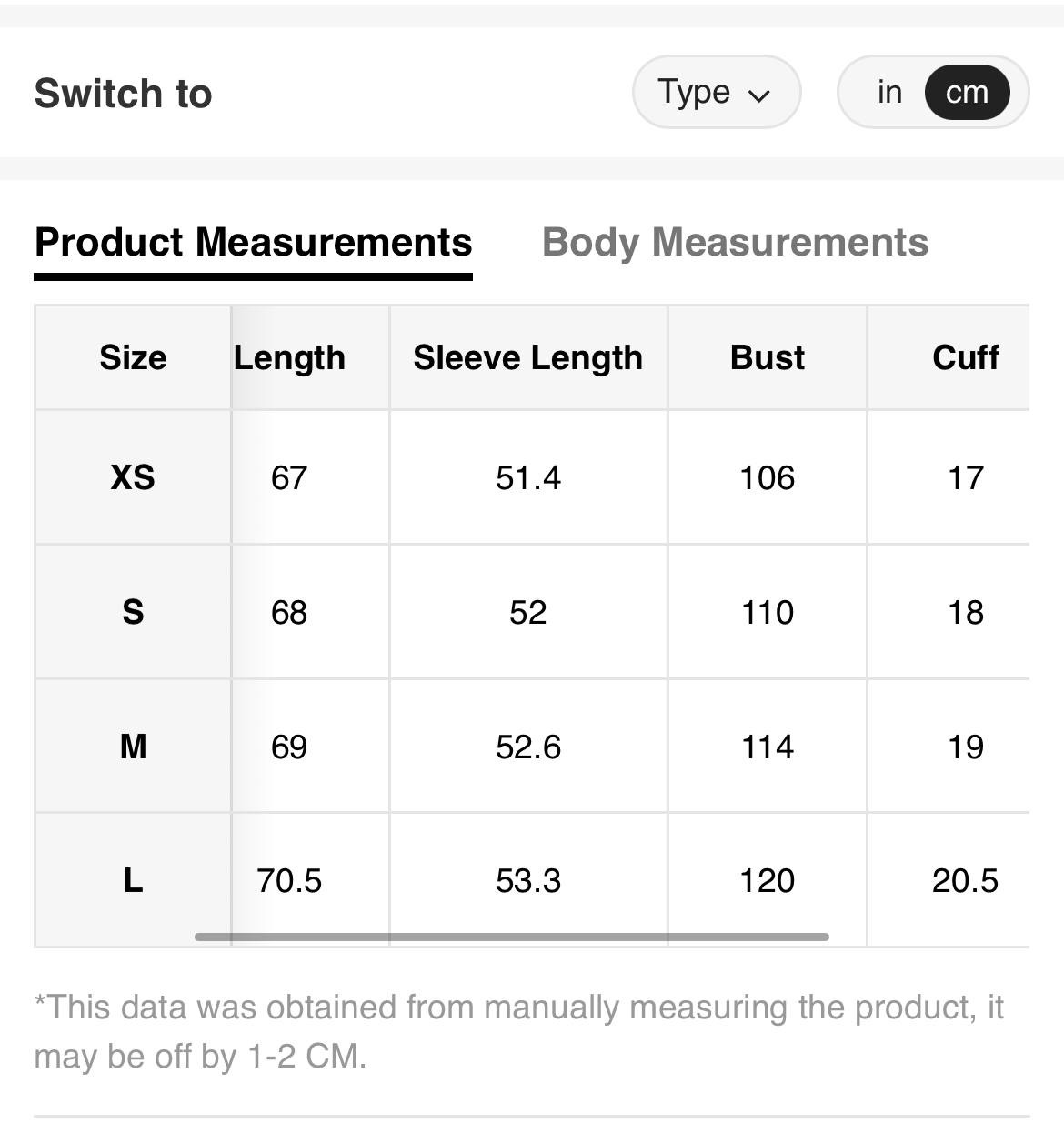Screen dimensions: 1064x1143
Task: Click the Bust column header
Action: click(767, 357)
